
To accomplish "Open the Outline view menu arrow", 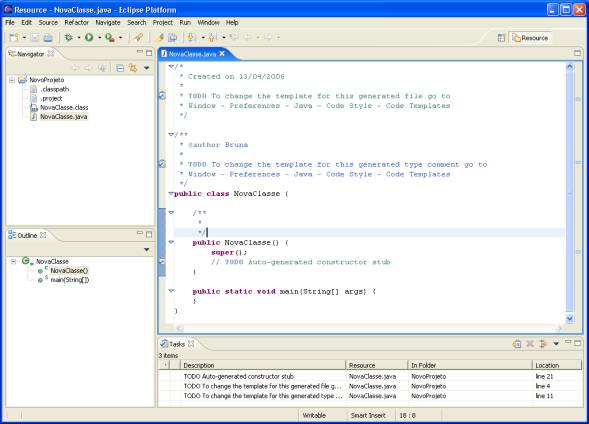I will tap(146, 249).
